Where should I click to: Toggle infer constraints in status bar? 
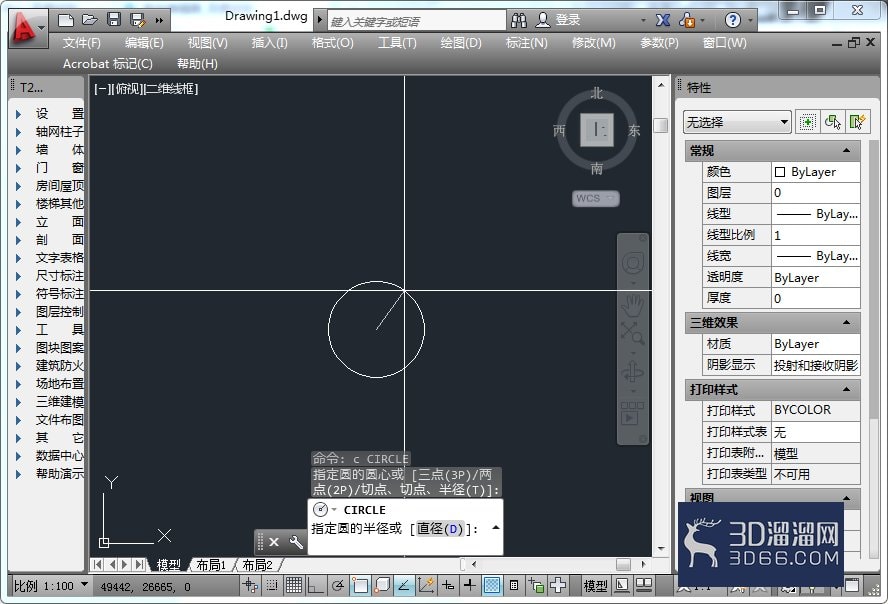pos(250,585)
